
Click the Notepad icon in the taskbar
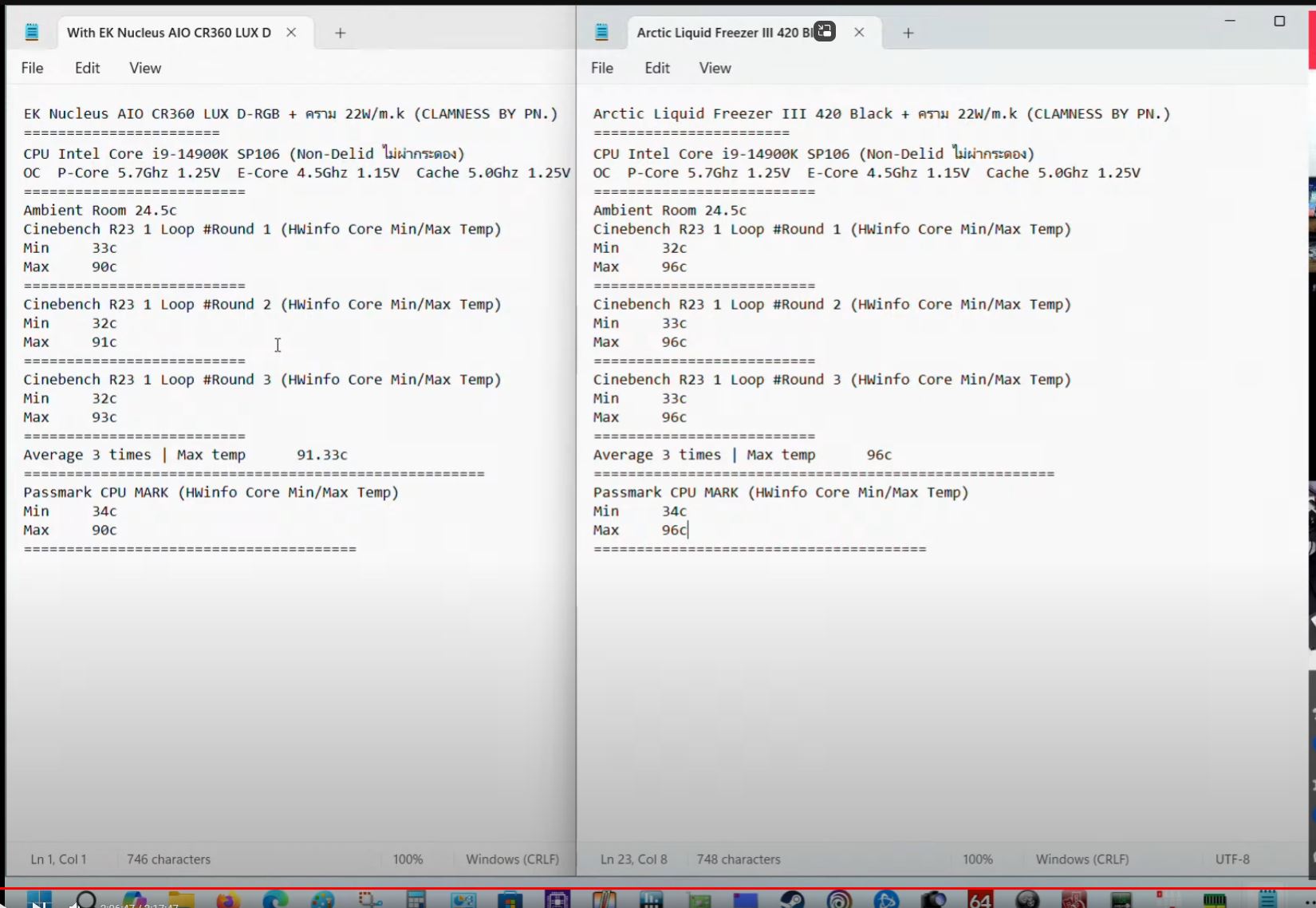(x=1267, y=901)
